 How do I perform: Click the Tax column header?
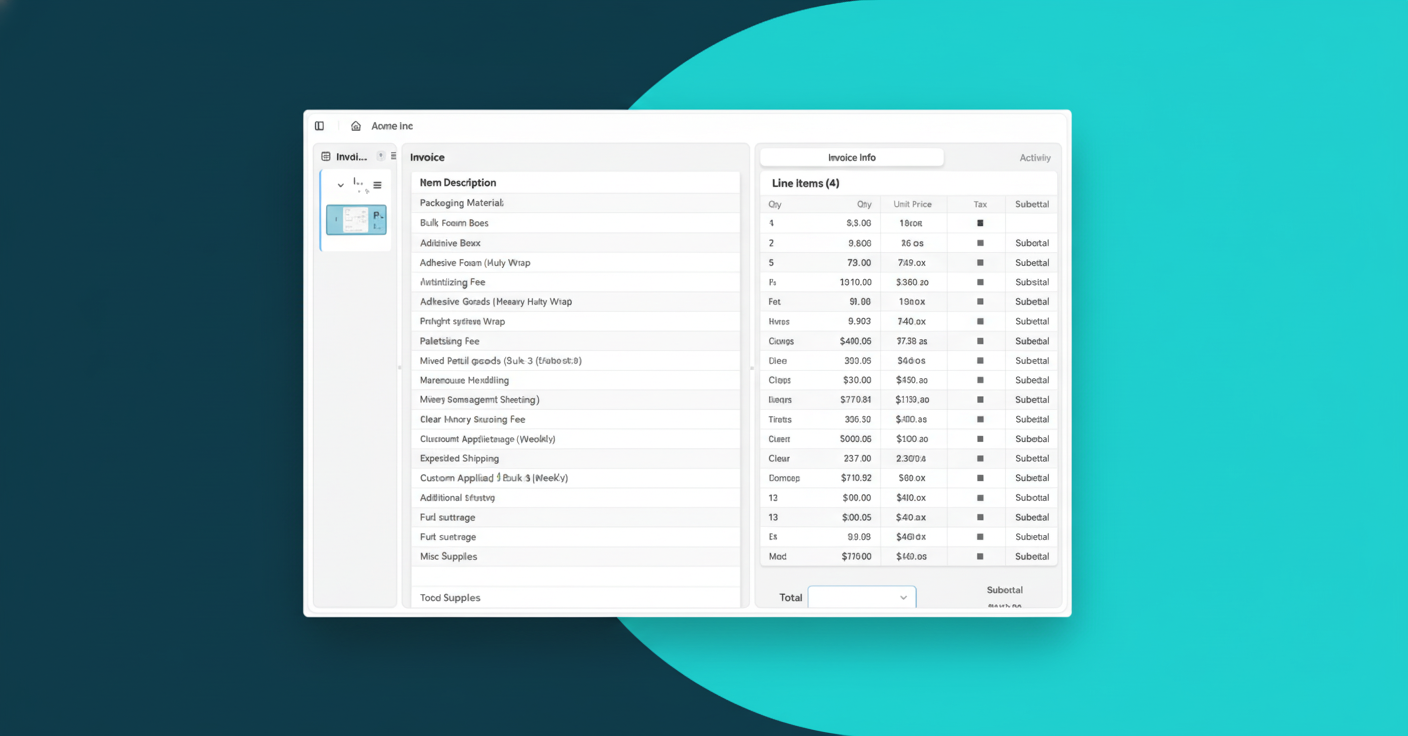click(980, 204)
